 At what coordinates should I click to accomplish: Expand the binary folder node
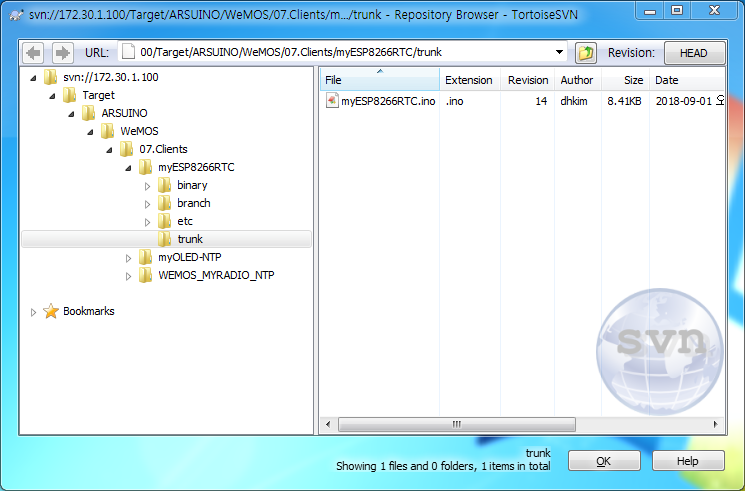[147, 186]
